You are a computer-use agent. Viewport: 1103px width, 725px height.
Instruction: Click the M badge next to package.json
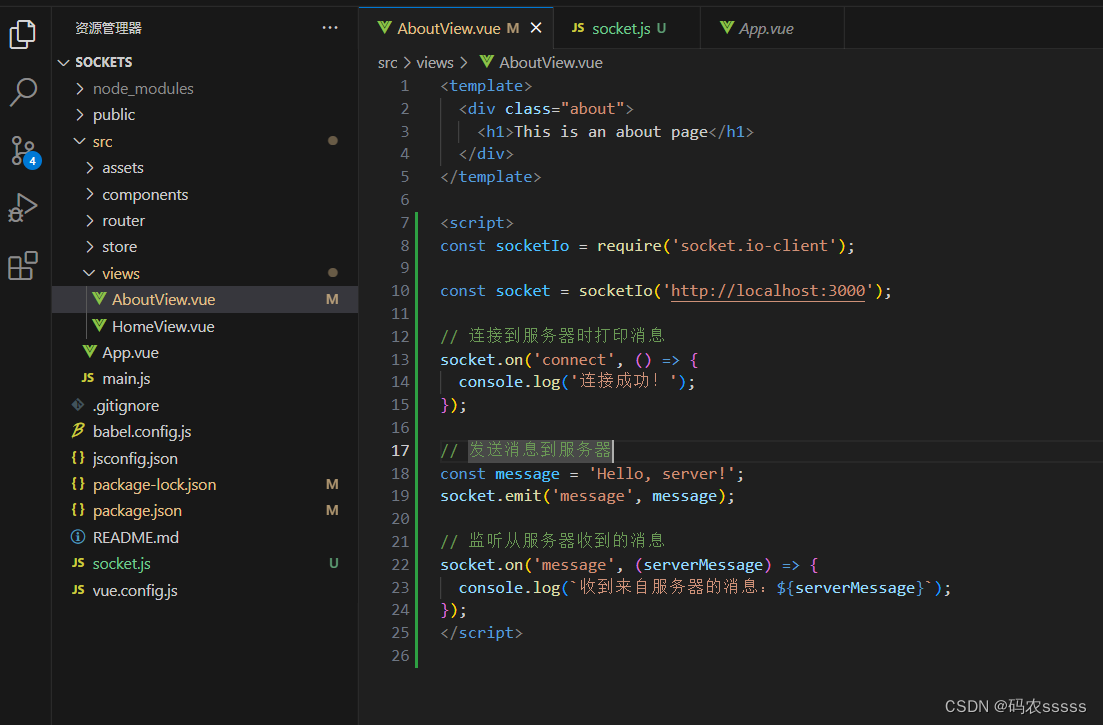pos(331,510)
